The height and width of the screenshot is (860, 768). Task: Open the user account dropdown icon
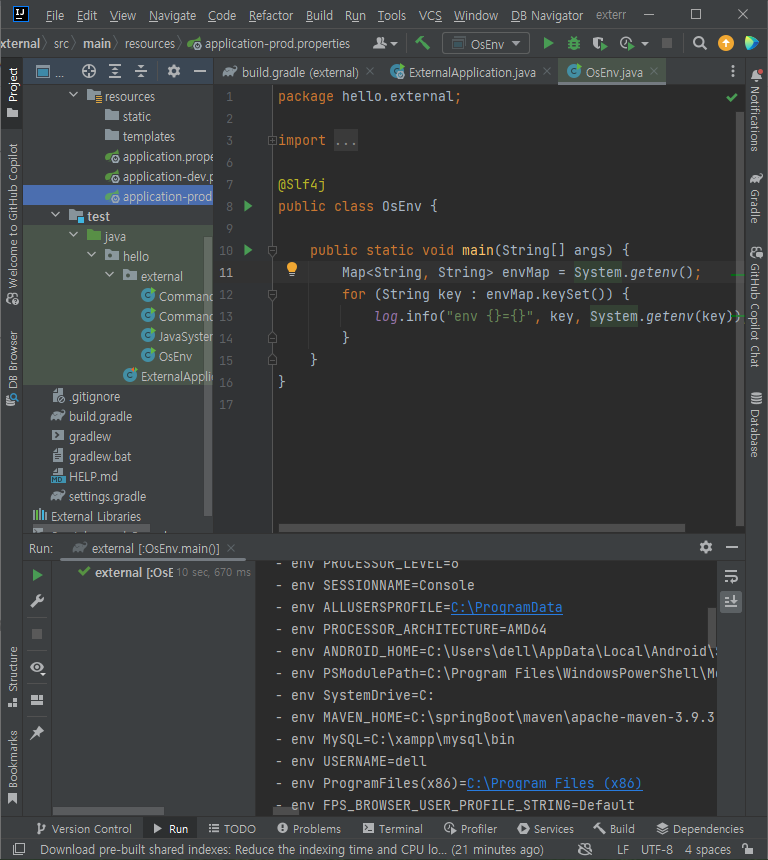[385, 43]
